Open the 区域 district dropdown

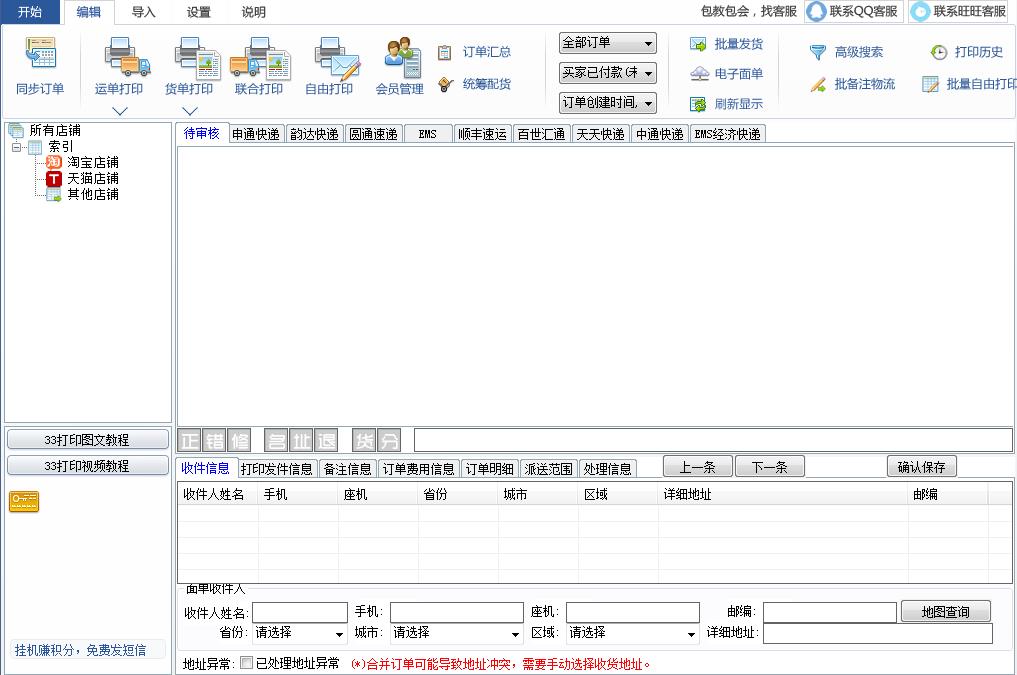[632, 633]
